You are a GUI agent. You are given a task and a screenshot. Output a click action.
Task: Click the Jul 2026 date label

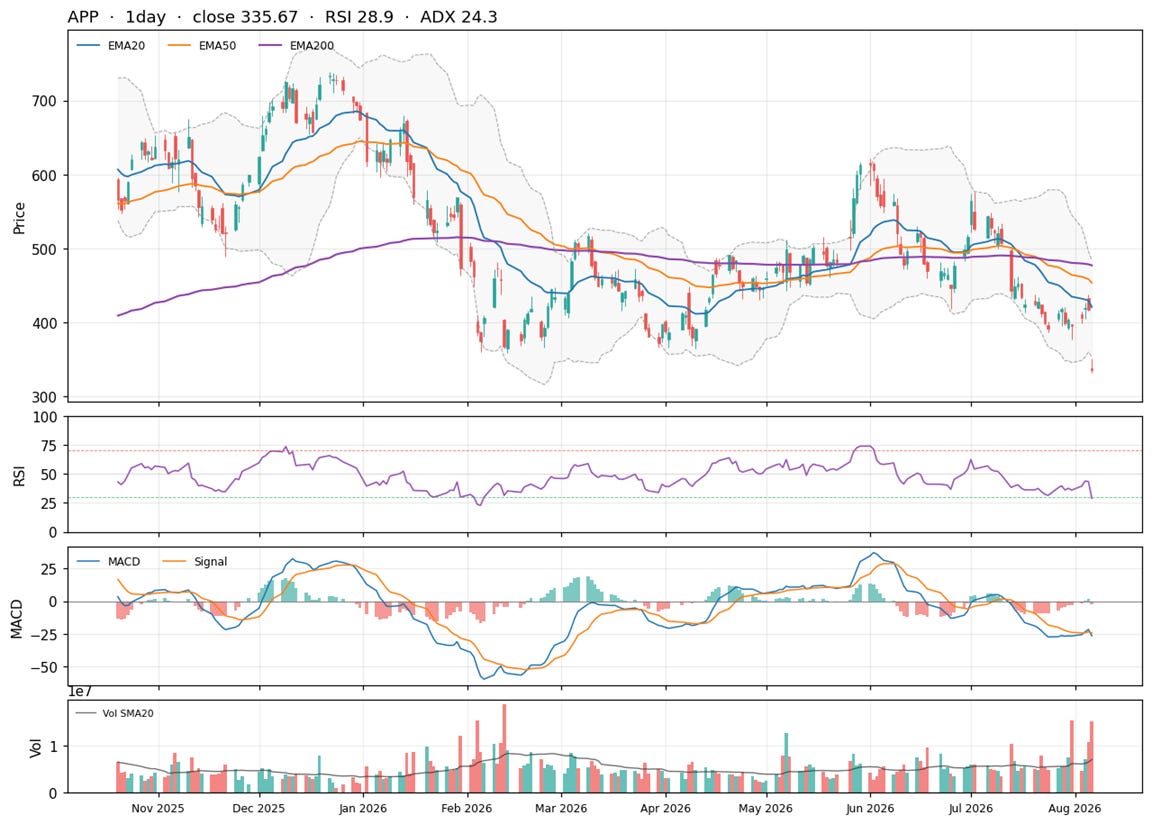point(971,809)
